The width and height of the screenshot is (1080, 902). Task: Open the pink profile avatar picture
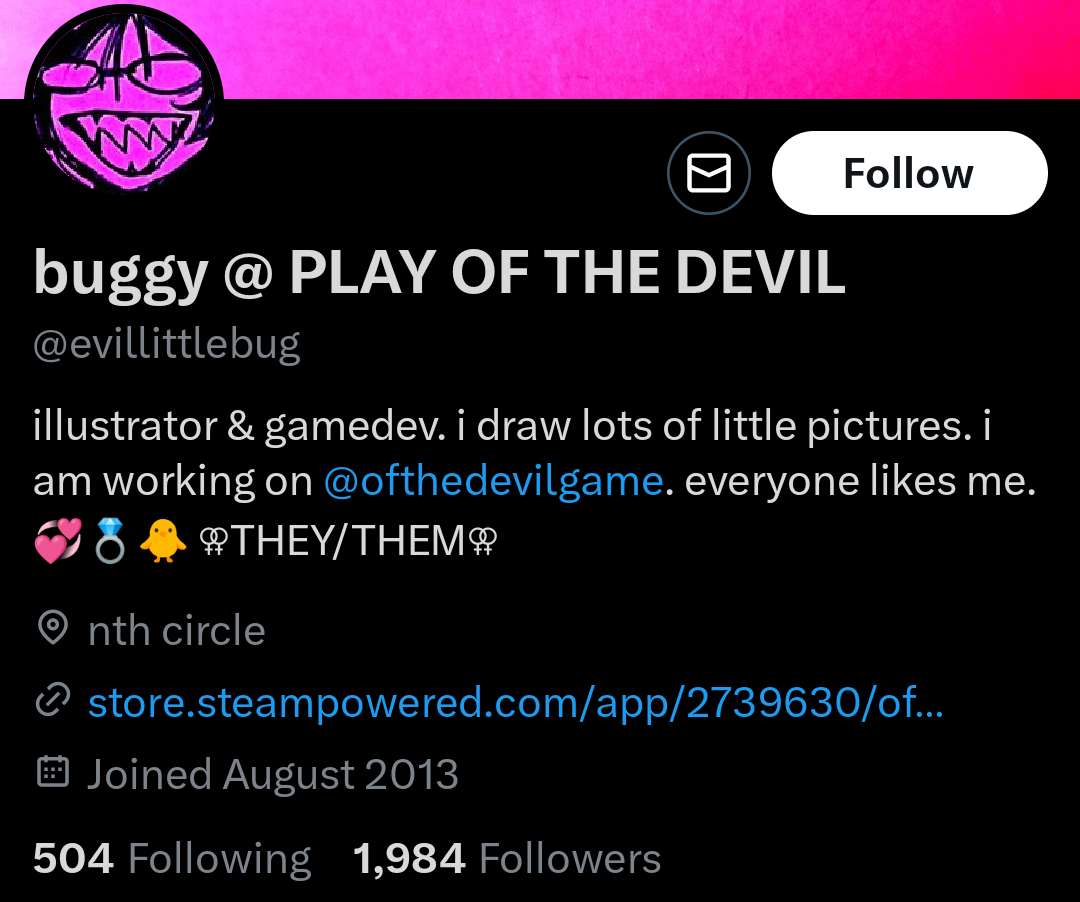[124, 101]
